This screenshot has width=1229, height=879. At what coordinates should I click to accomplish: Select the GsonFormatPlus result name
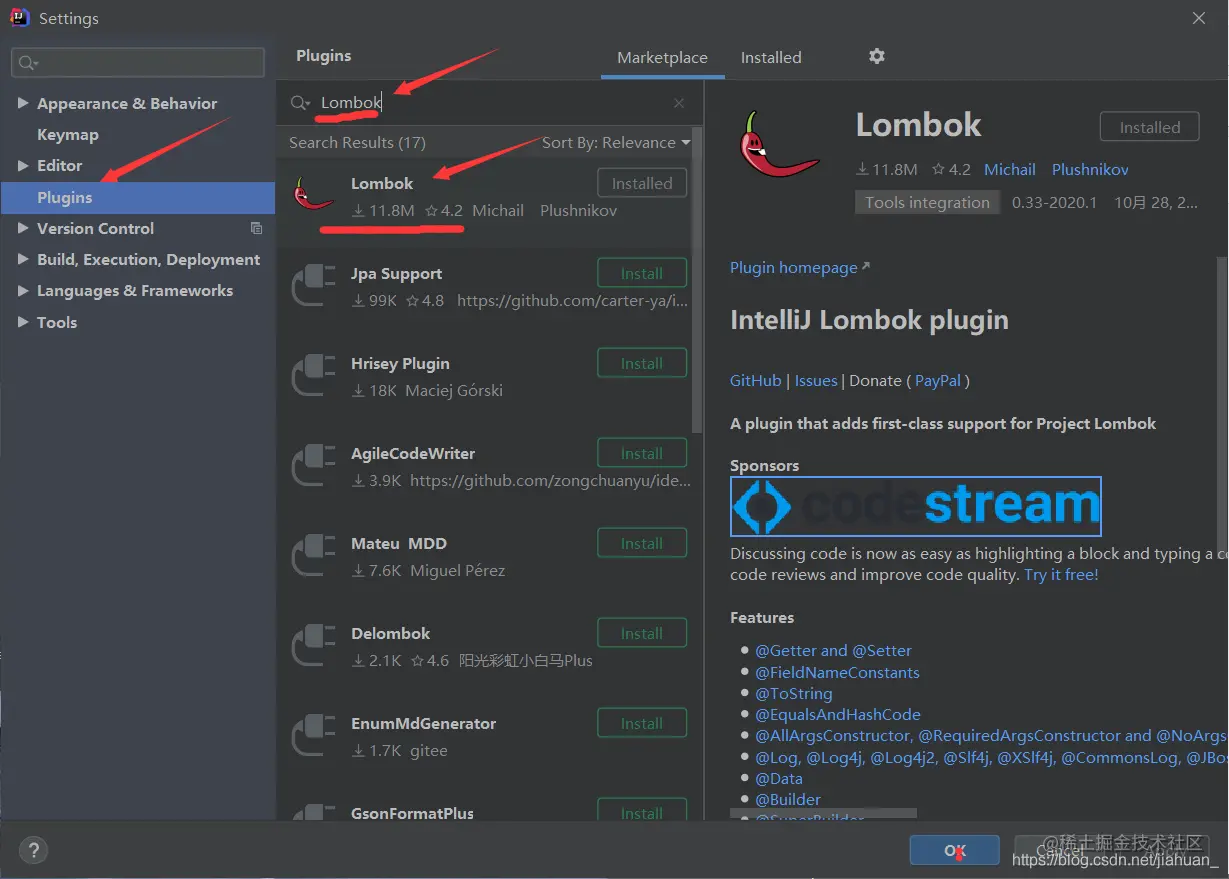pyautogui.click(x=412, y=813)
